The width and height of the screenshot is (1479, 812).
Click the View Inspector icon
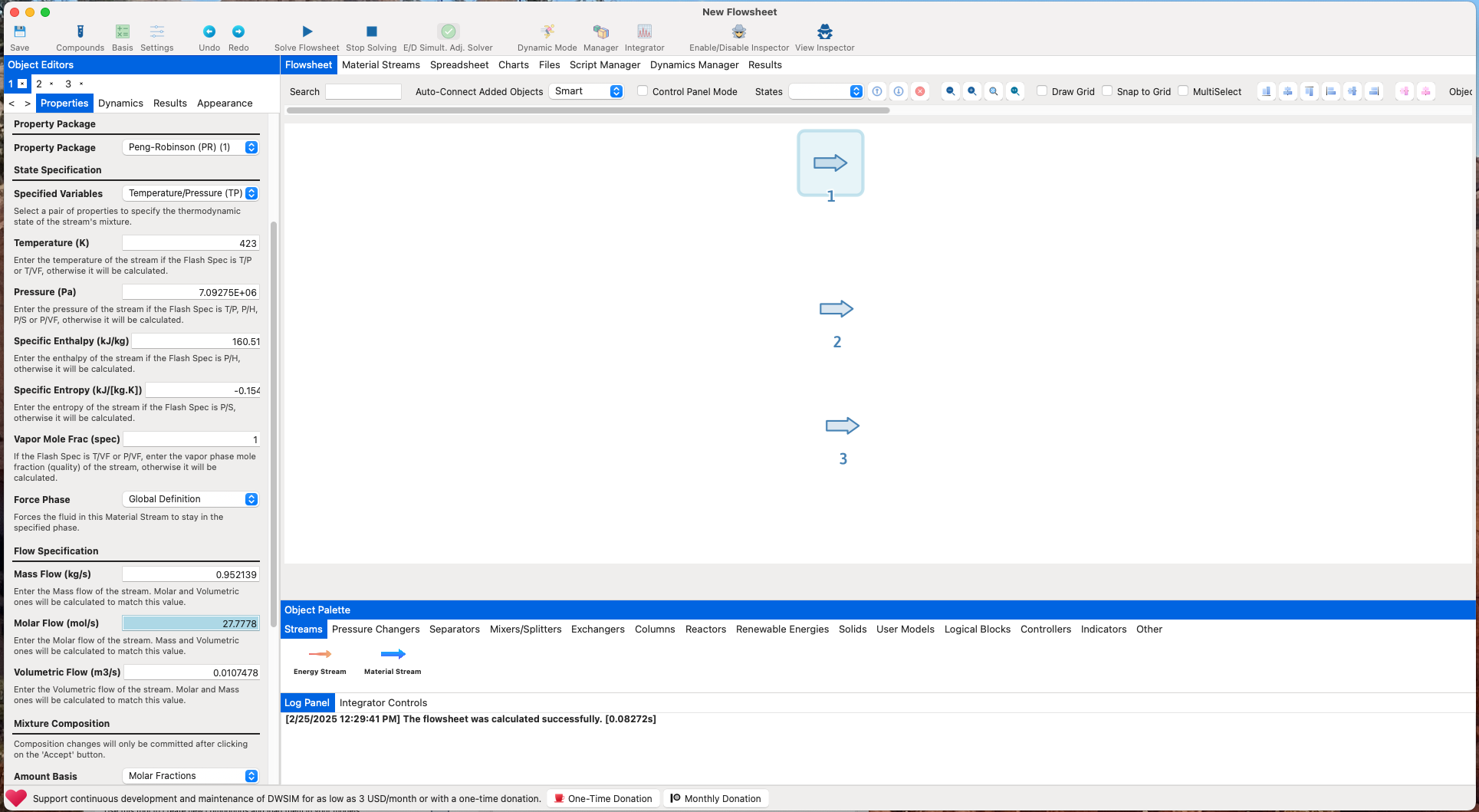tap(824, 31)
